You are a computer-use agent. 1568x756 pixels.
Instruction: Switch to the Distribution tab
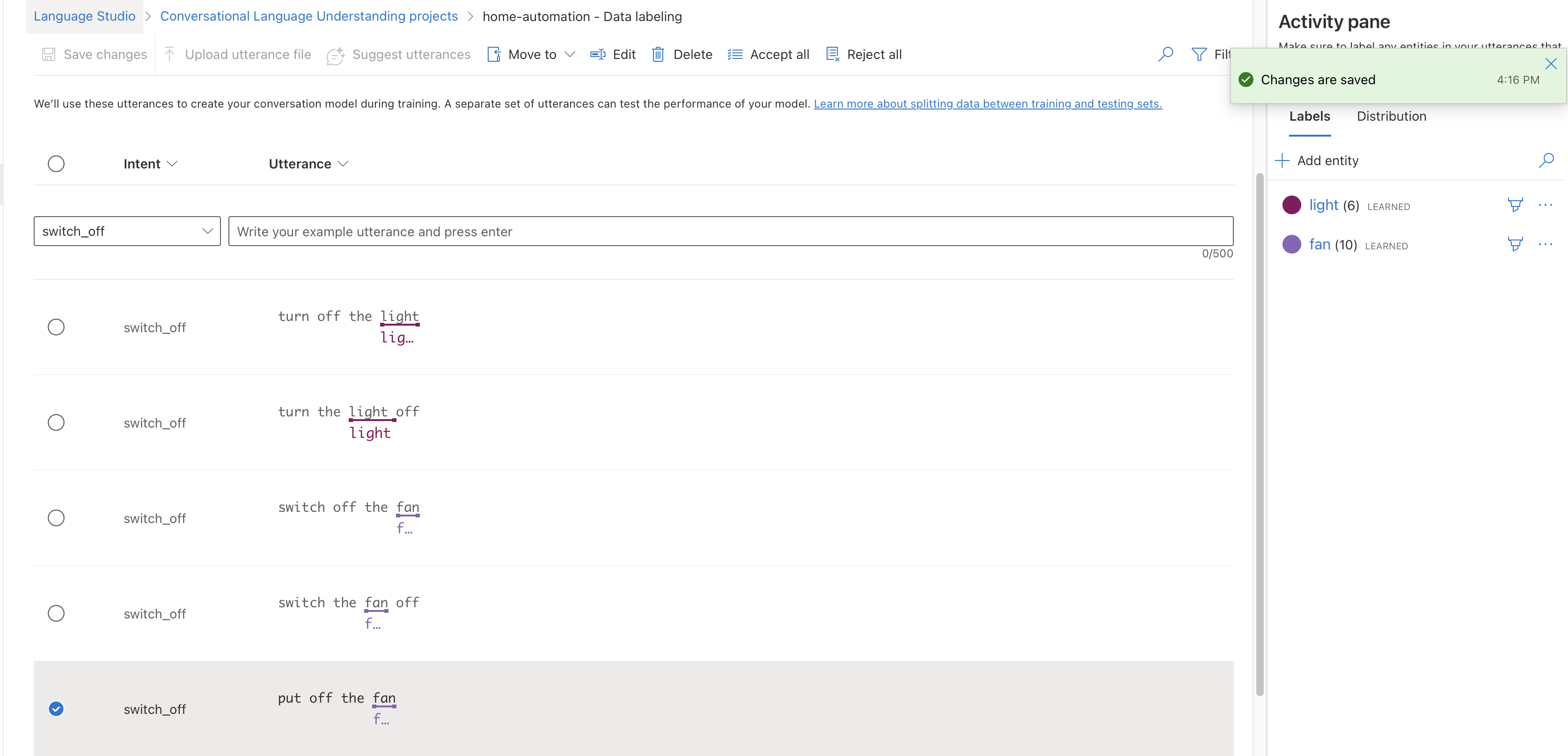[1391, 116]
